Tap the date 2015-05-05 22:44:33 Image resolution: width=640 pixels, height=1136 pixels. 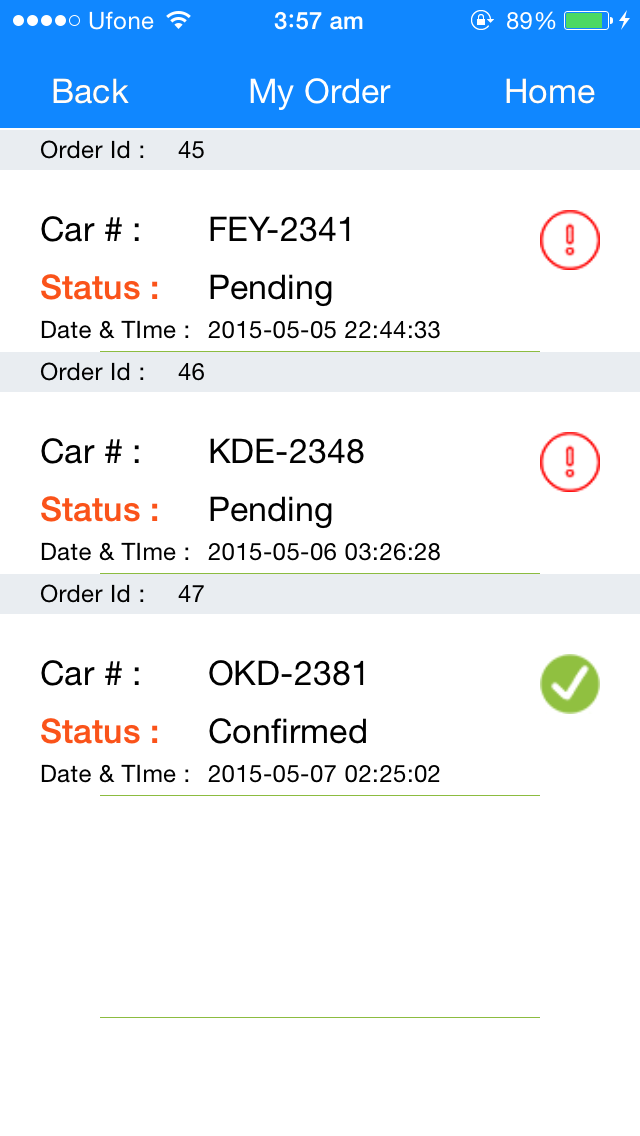pos(324,330)
